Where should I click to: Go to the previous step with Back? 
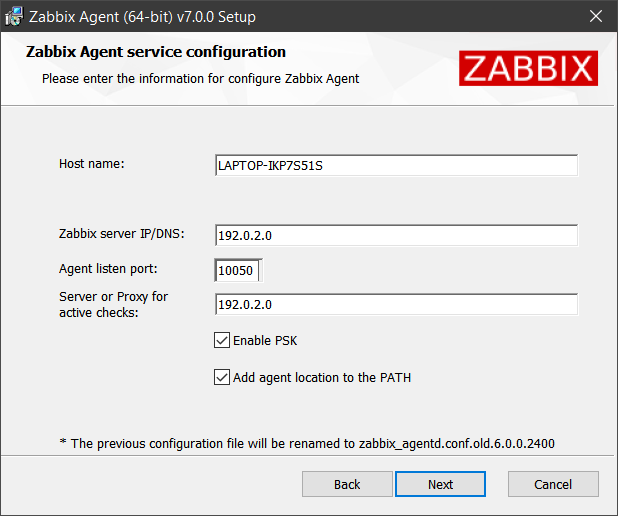[347, 484]
